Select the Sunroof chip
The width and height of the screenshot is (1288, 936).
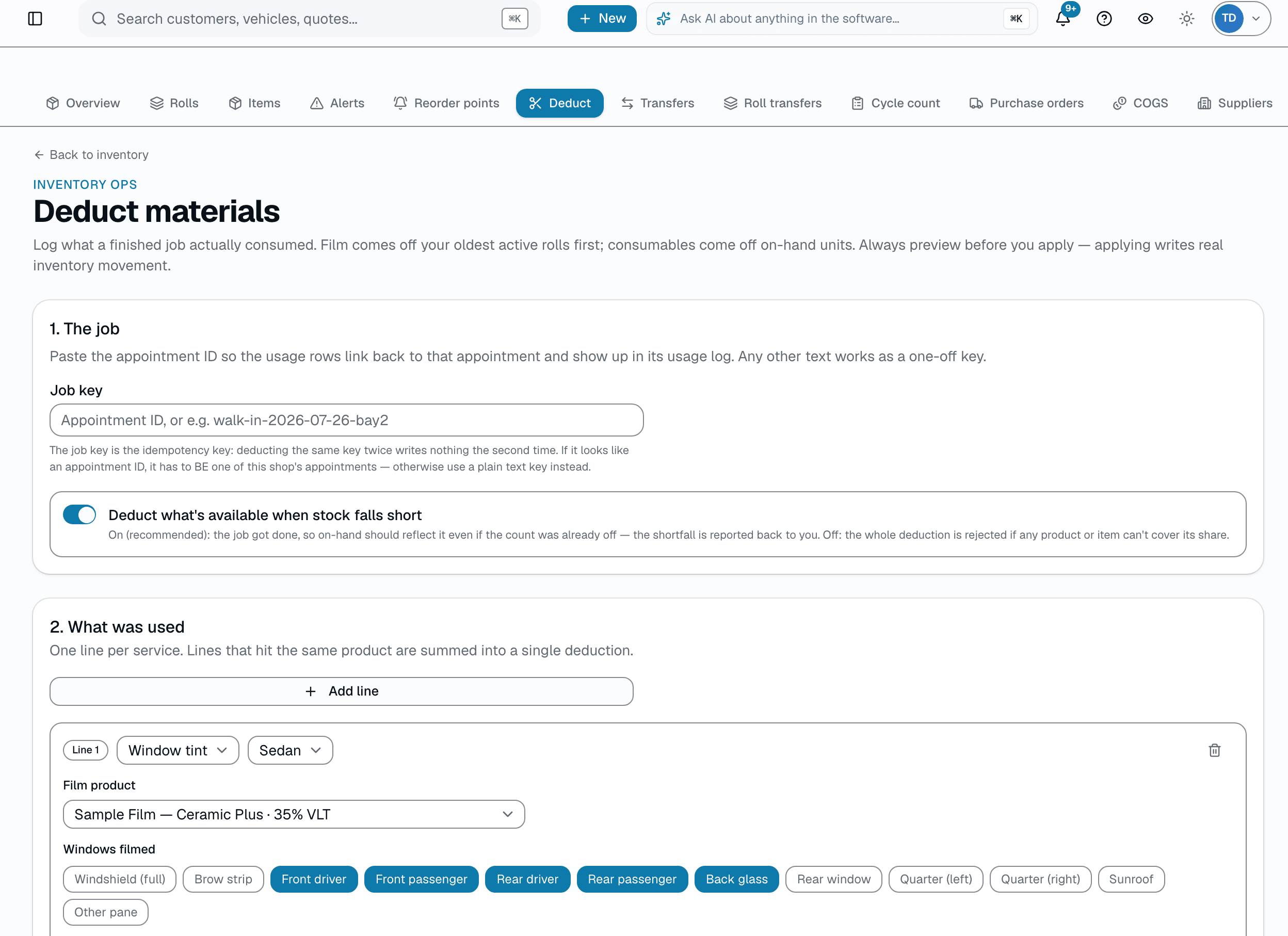point(1131,879)
